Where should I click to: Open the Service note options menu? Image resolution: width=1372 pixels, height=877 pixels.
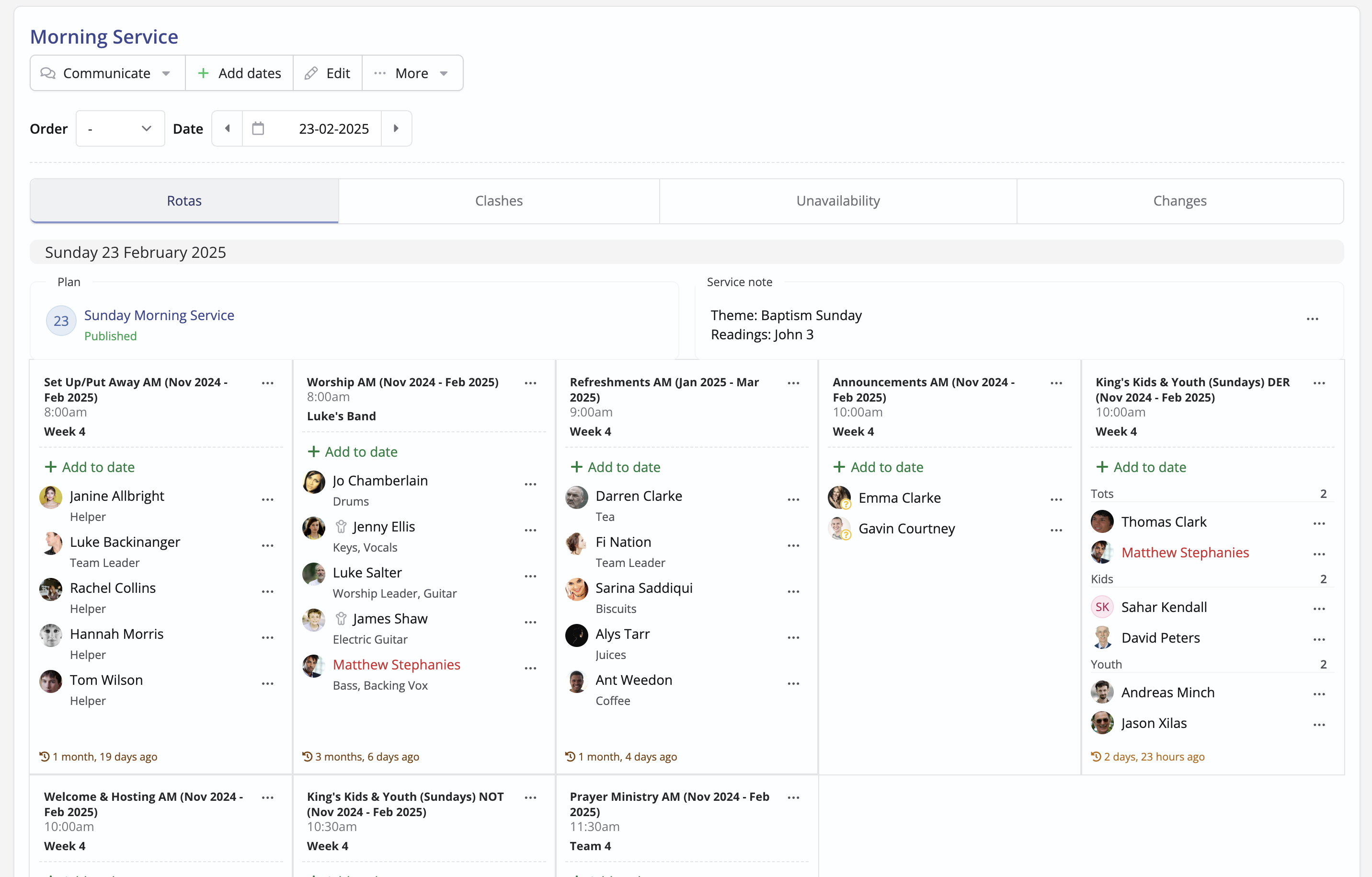(1312, 319)
